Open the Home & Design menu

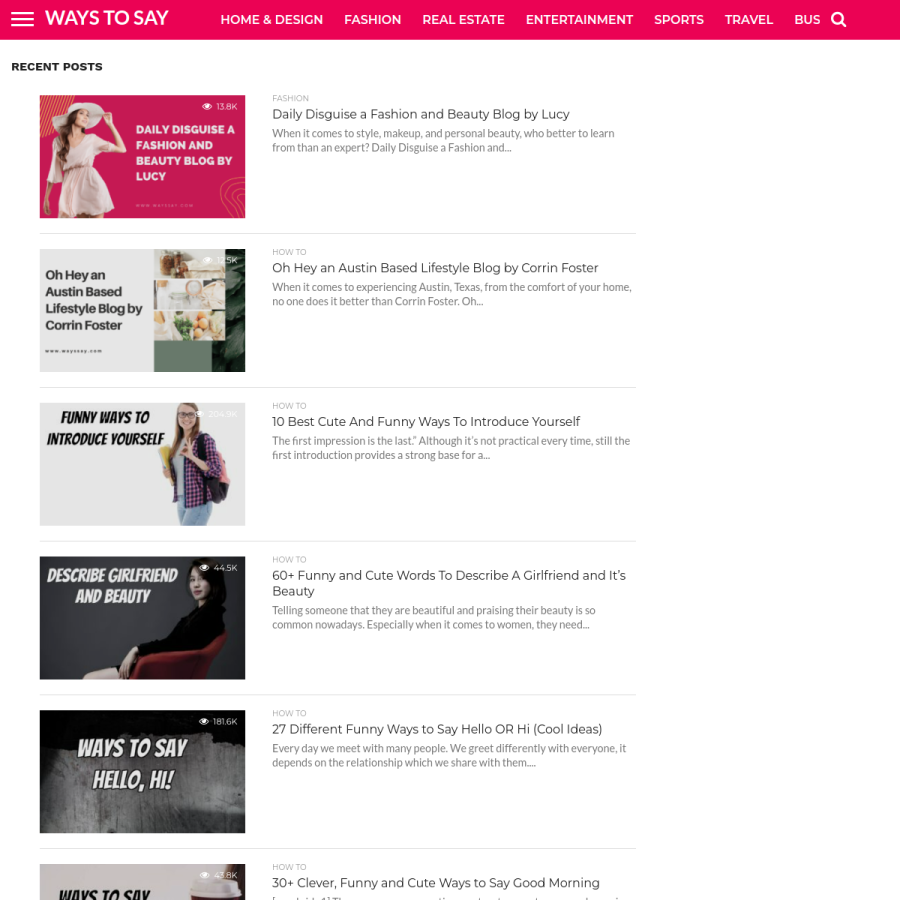(271, 20)
